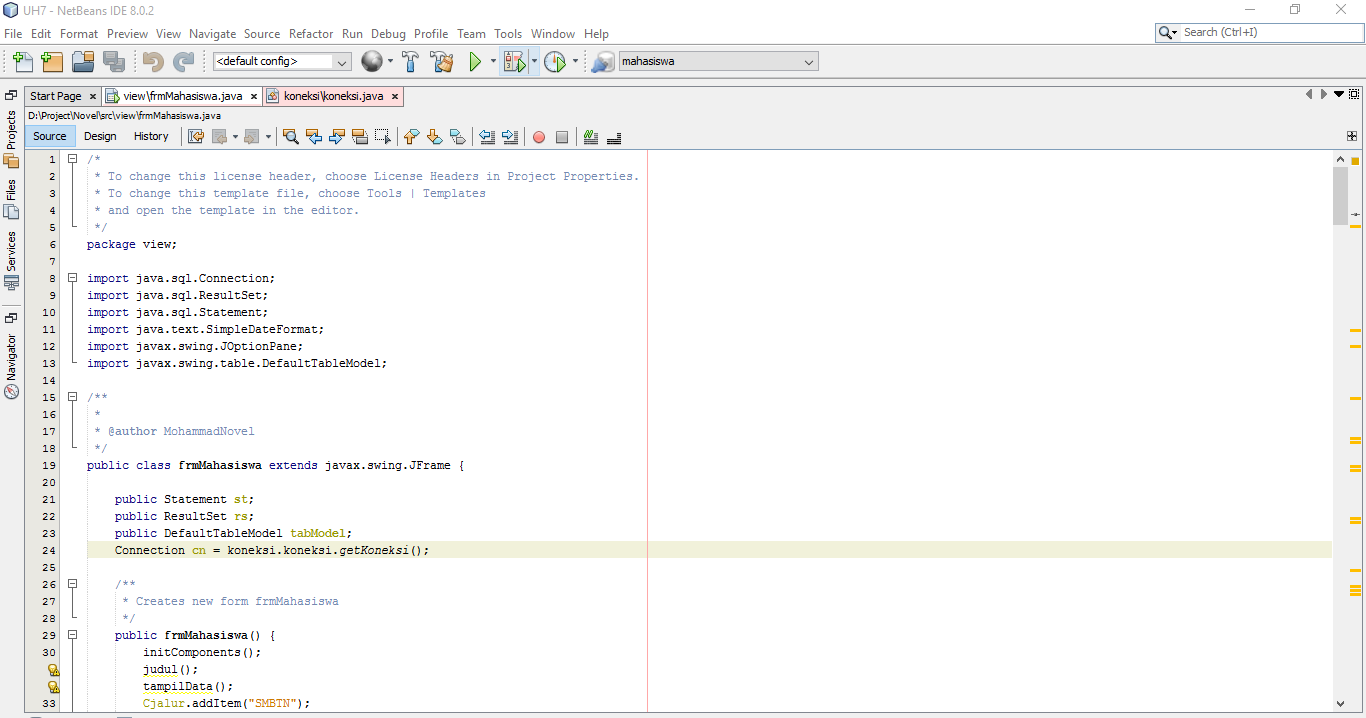The image size is (1366, 718).
Task: Open the Refactor menu
Action: 311,33
